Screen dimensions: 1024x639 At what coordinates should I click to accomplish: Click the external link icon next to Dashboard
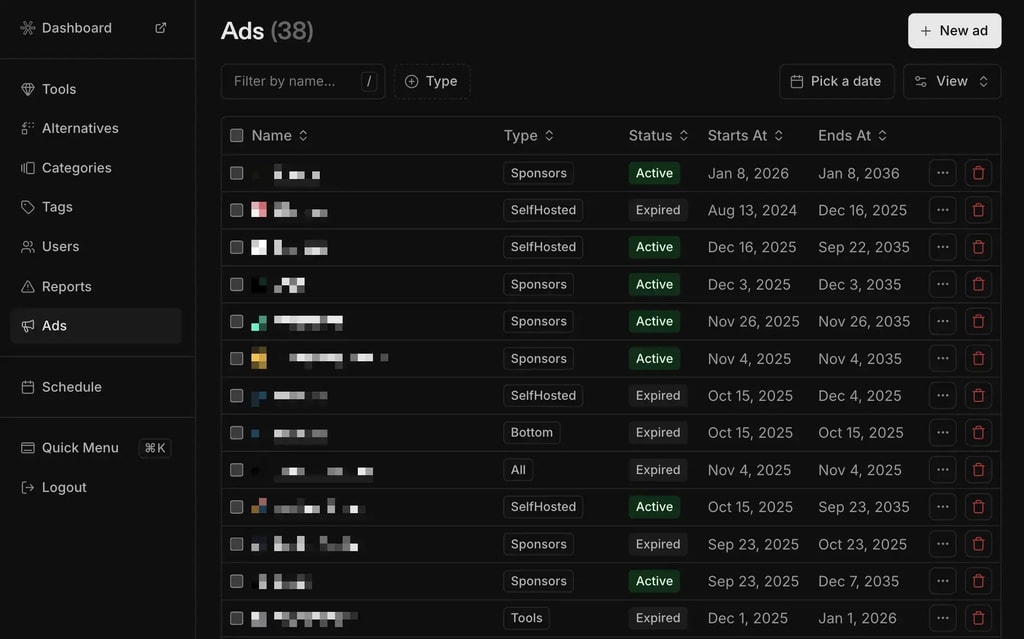159,28
